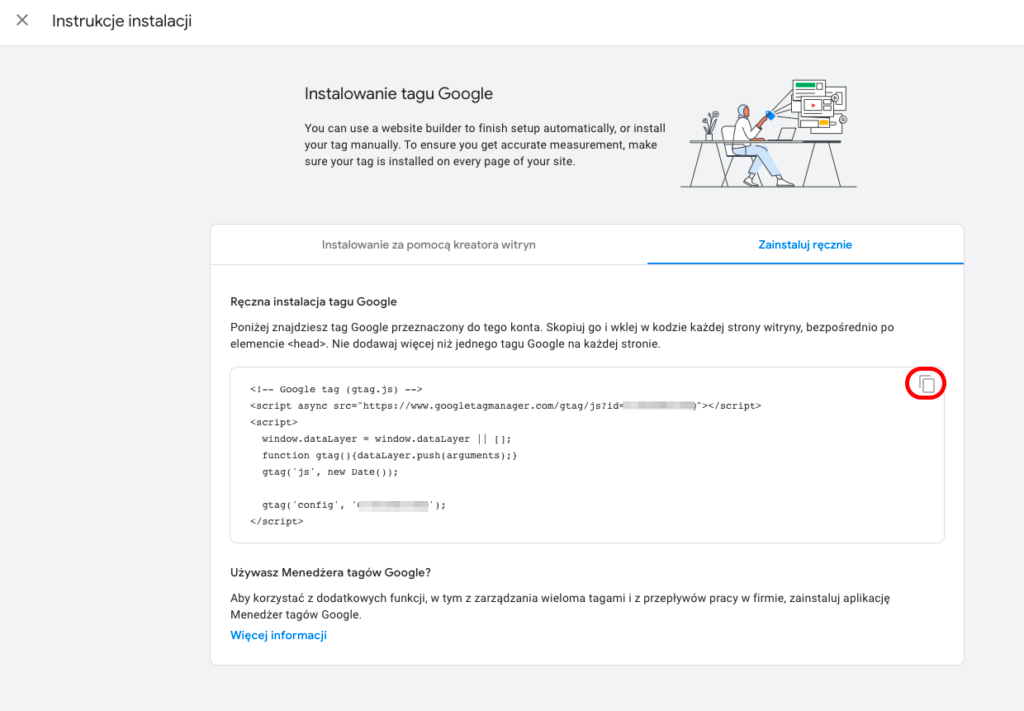The height and width of the screenshot is (711, 1024).
Task: Select the Zainstaluj ręcznie tab
Action: (x=805, y=245)
